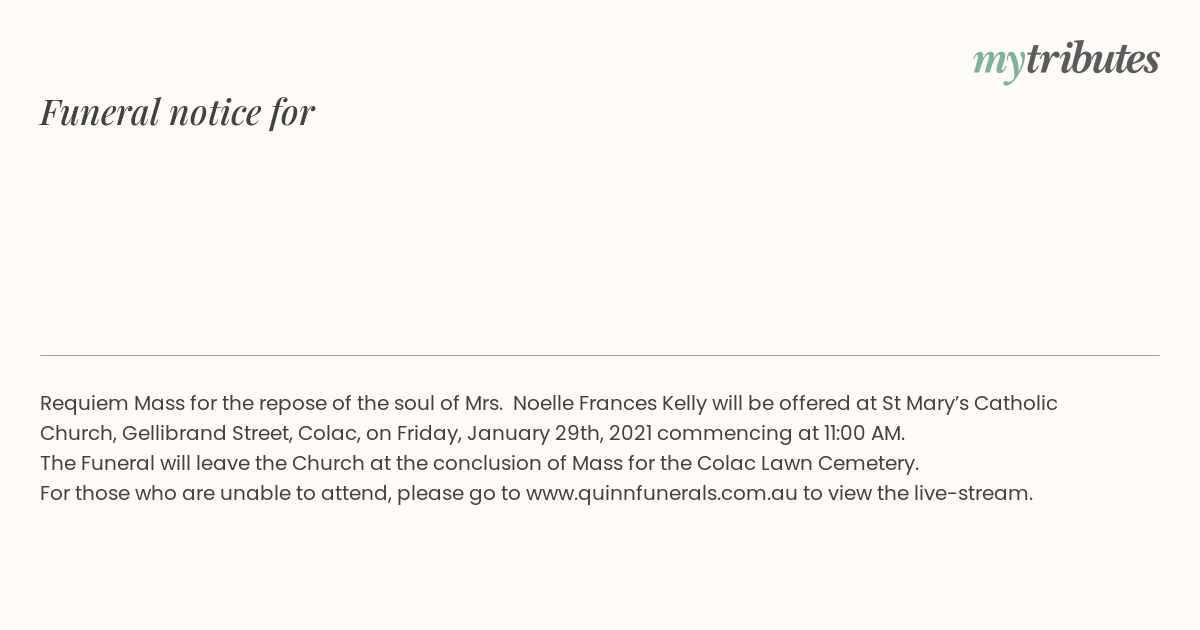Click the date "January 29th, 2021"
Screen dimensions: 1200x630
click(x=558, y=433)
